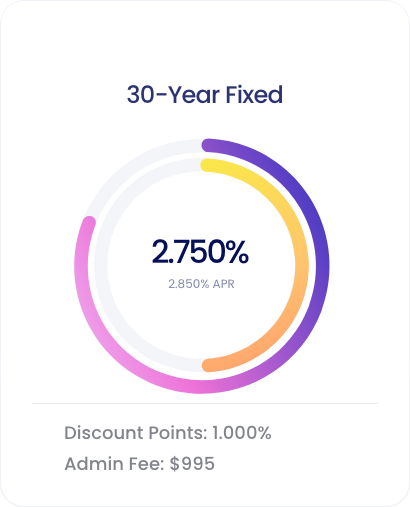Open the Discount Points label
The width and height of the screenshot is (410, 507).
tap(136, 433)
